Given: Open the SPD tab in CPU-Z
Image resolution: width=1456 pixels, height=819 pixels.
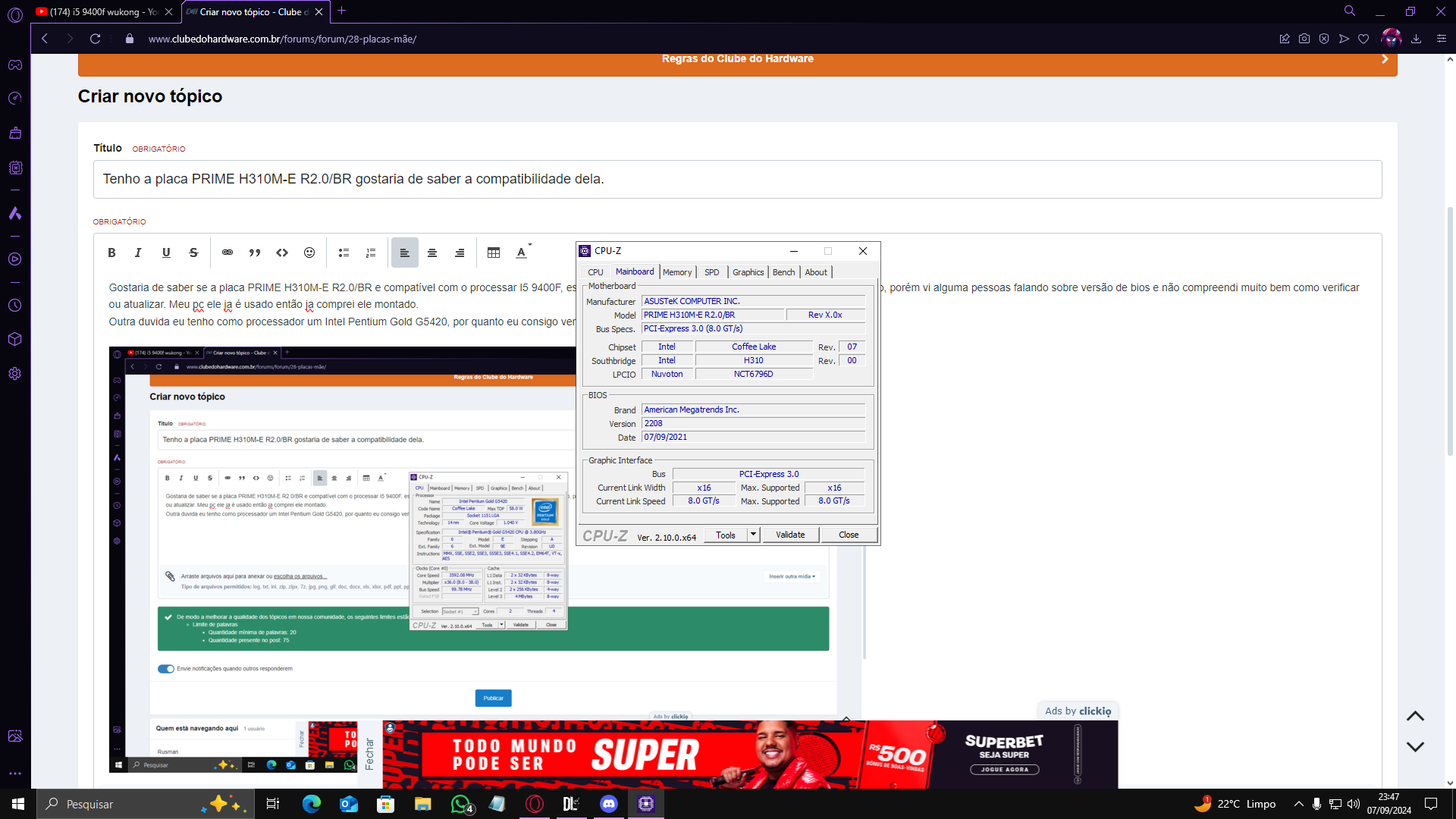Looking at the screenshot, I should [x=711, y=272].
